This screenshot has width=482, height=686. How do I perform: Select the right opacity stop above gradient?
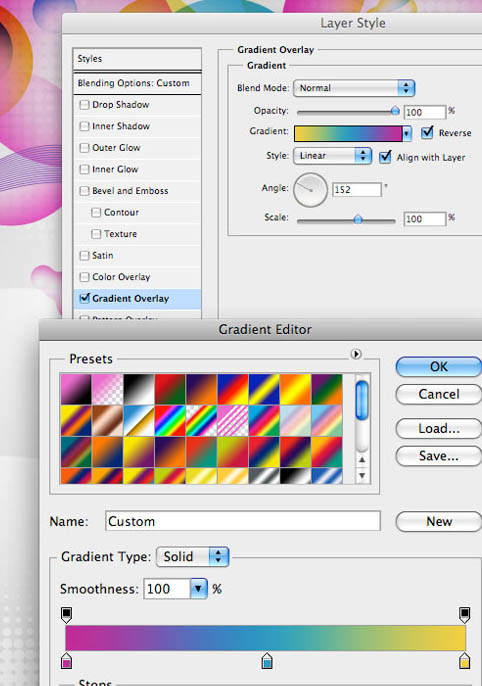pyautogui.click(x=465, y=615)
